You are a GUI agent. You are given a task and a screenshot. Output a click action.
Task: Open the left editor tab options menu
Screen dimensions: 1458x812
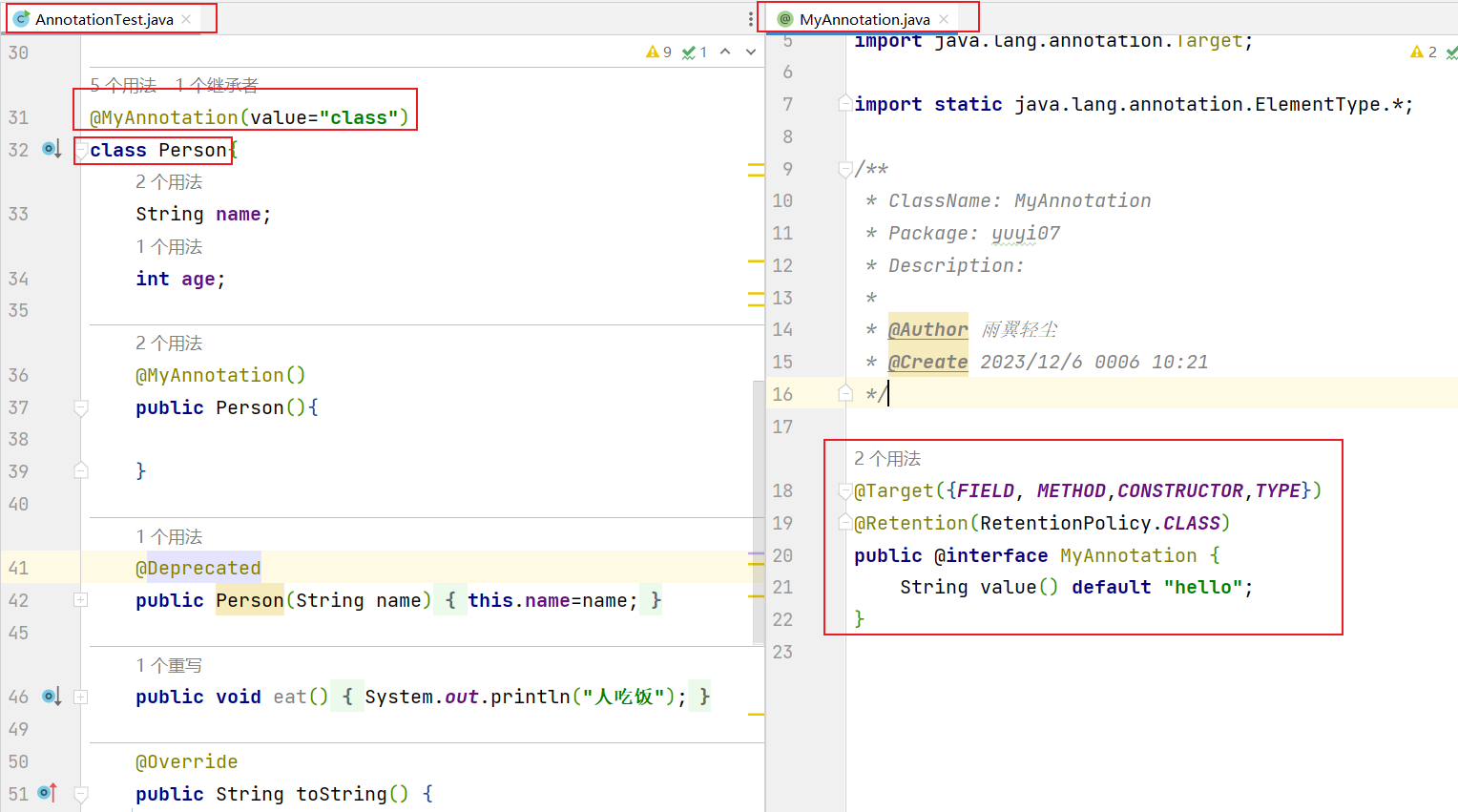[x=751, y=19]
